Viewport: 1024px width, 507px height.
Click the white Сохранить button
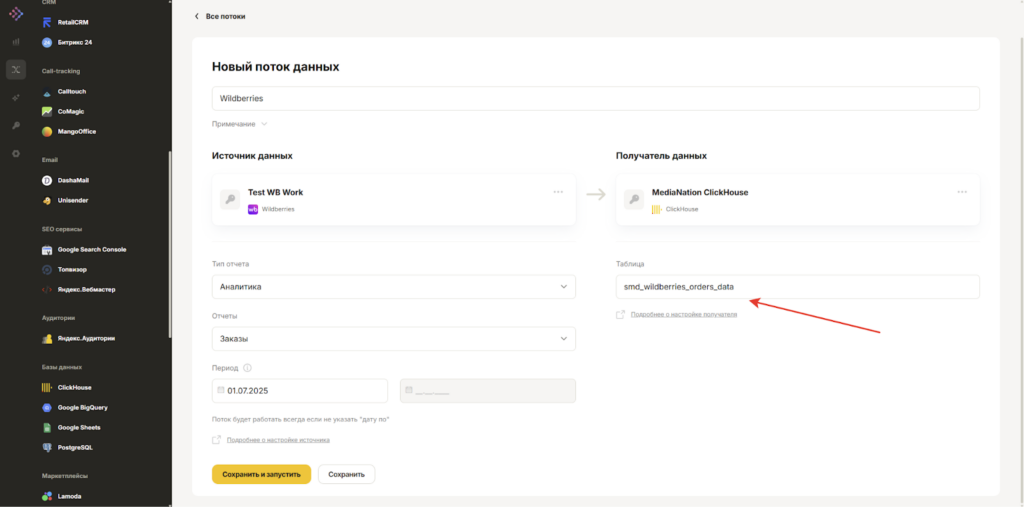(346, 474)
